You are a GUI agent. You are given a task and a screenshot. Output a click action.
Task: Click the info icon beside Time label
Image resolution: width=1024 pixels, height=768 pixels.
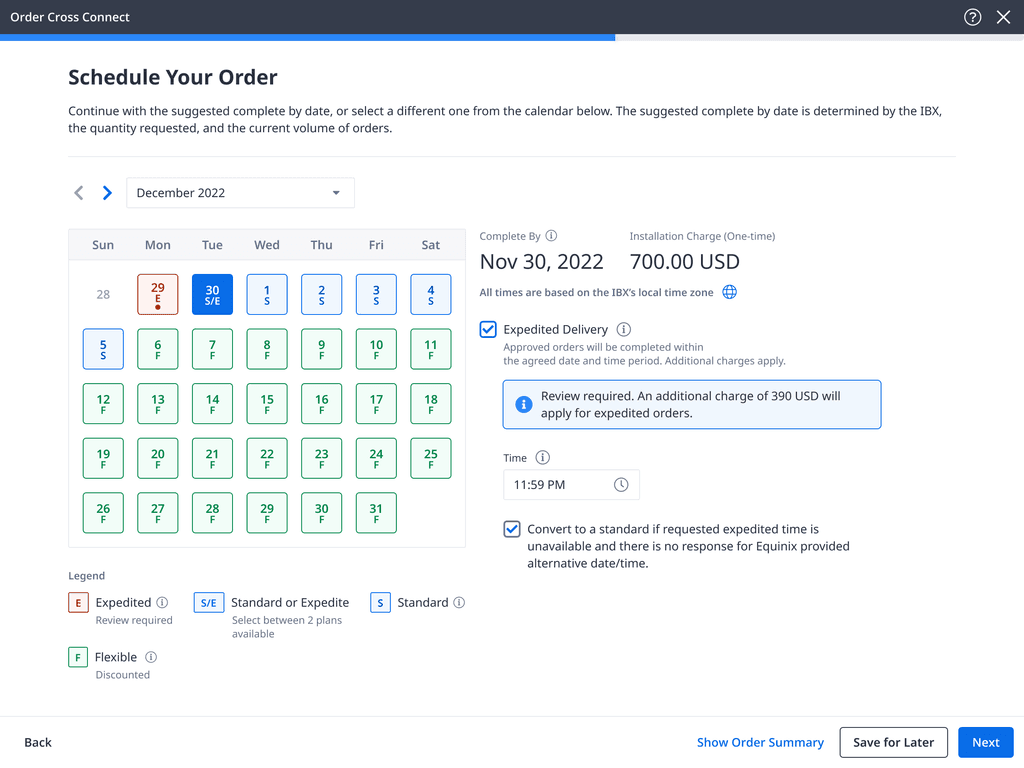point(542,458)
